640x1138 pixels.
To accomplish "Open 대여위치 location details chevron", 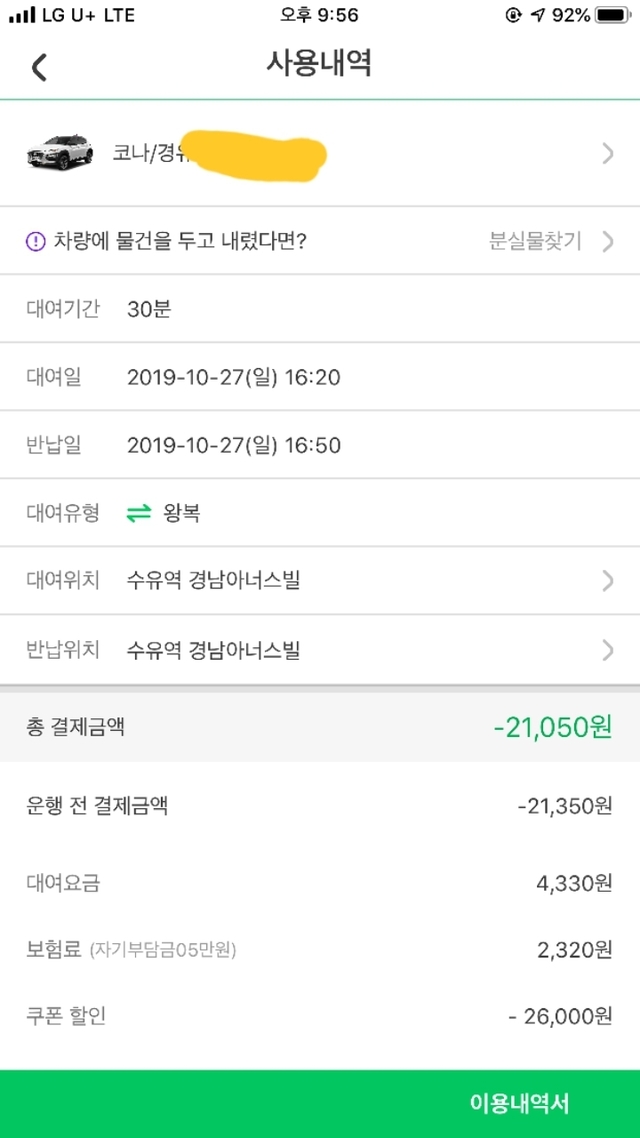I will (607, 580).
